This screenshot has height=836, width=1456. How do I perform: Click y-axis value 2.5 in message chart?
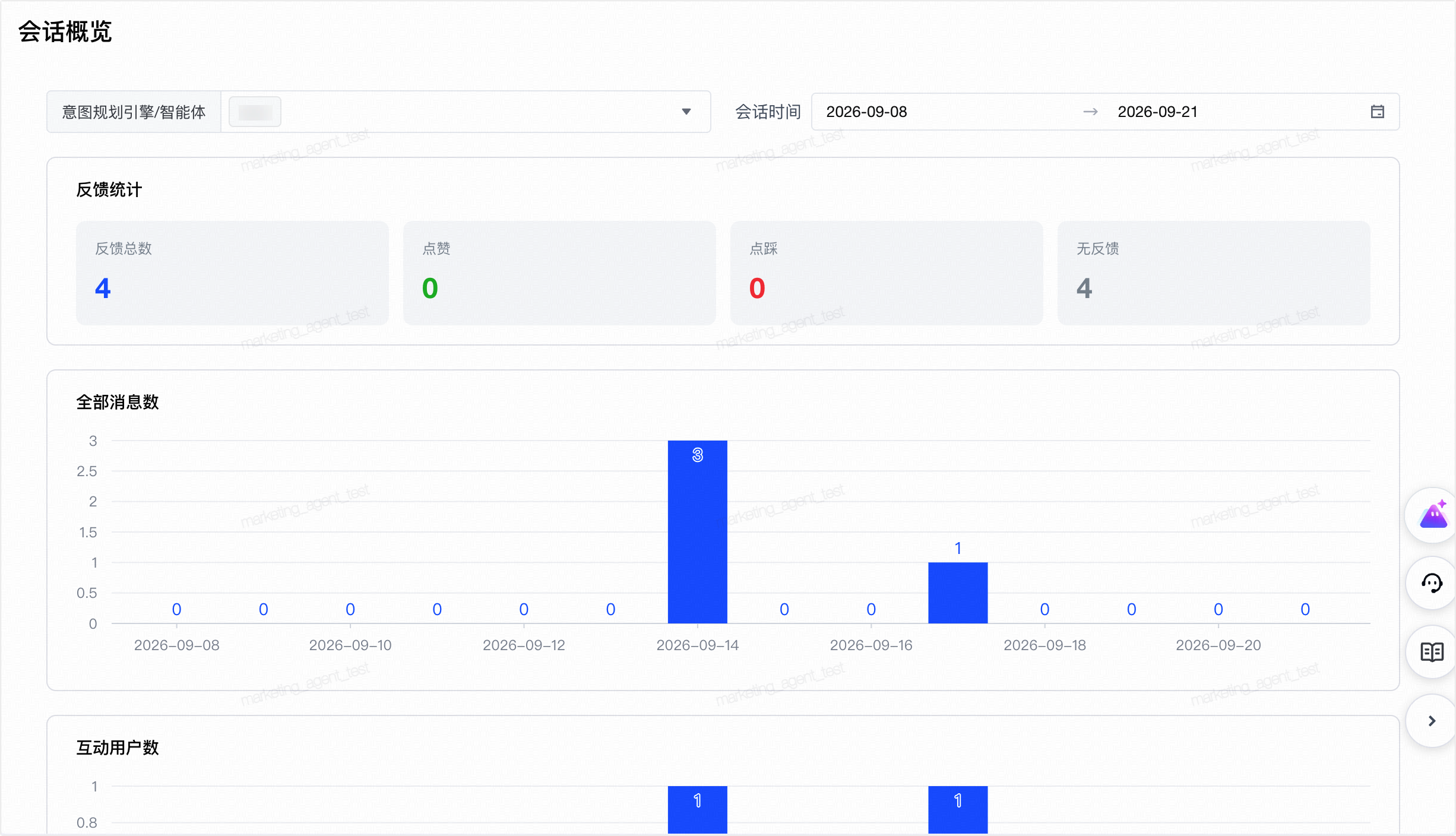tap(87, 471)
